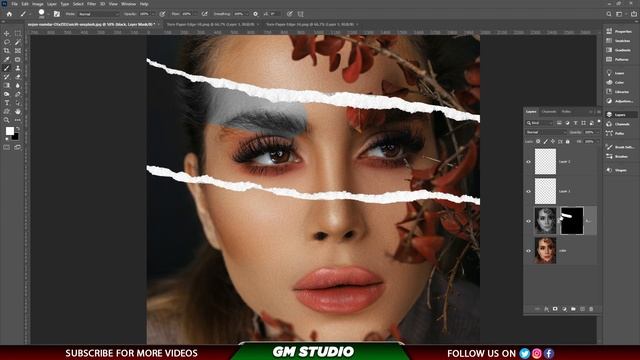Select the bottom color portrait layer thumbnail
Viewport: 640px width, 360px height.
(545, 251)
